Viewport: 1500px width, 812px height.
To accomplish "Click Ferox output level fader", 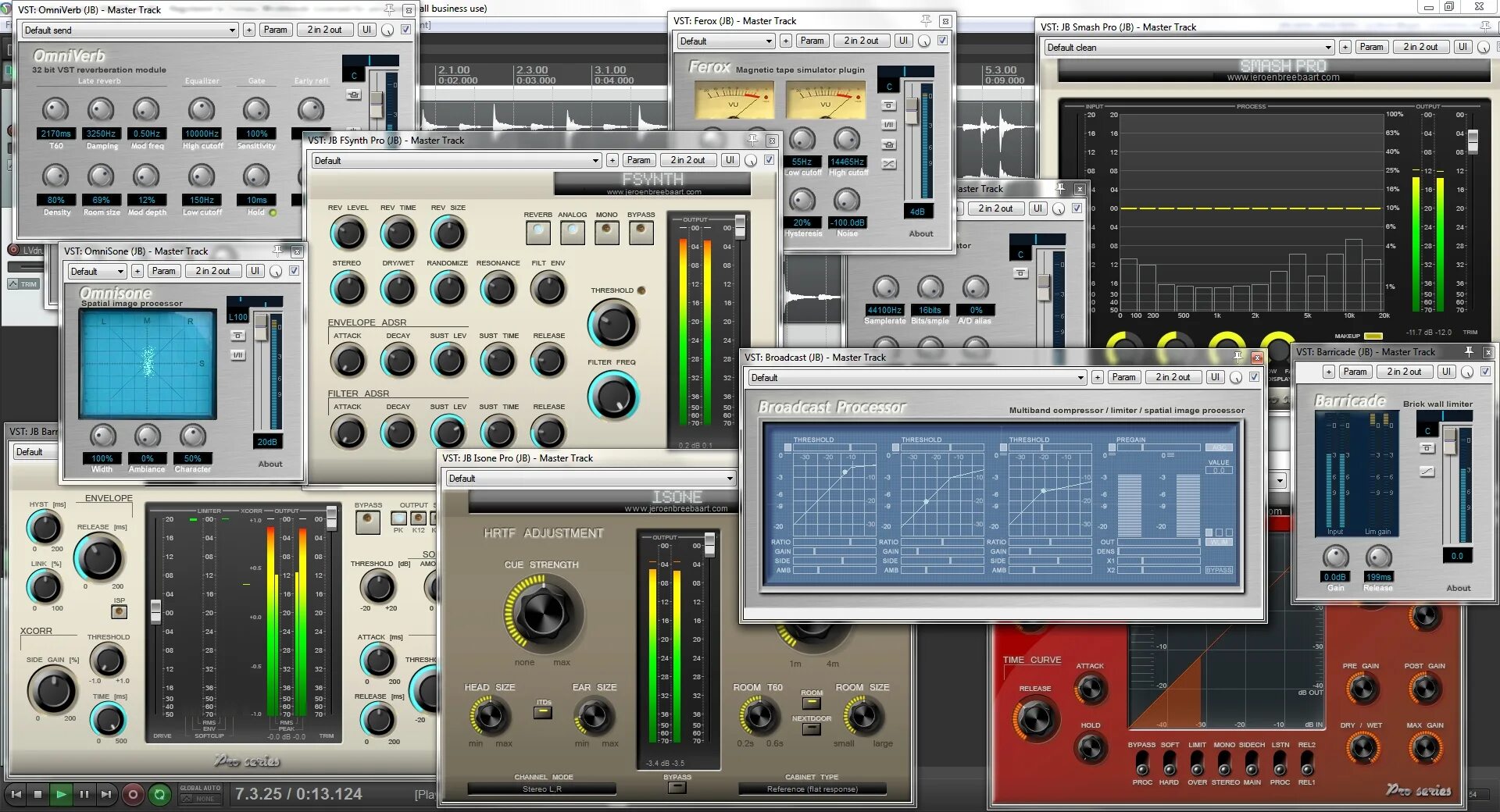I will tap(911, 109).
